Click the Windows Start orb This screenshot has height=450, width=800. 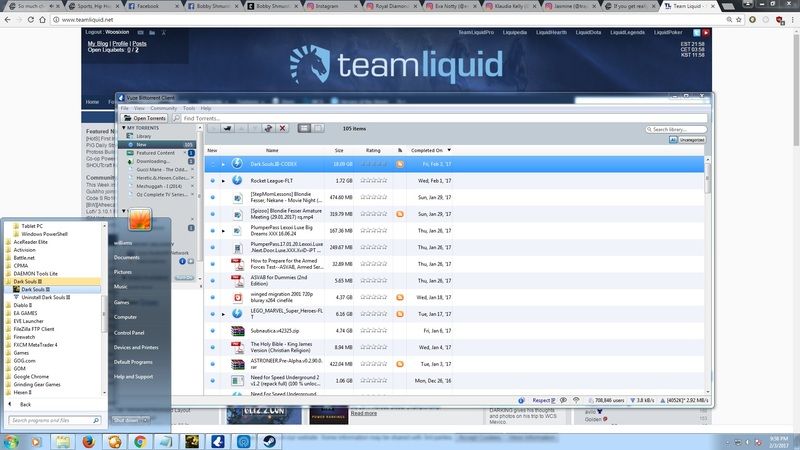[x=11, y=441]
